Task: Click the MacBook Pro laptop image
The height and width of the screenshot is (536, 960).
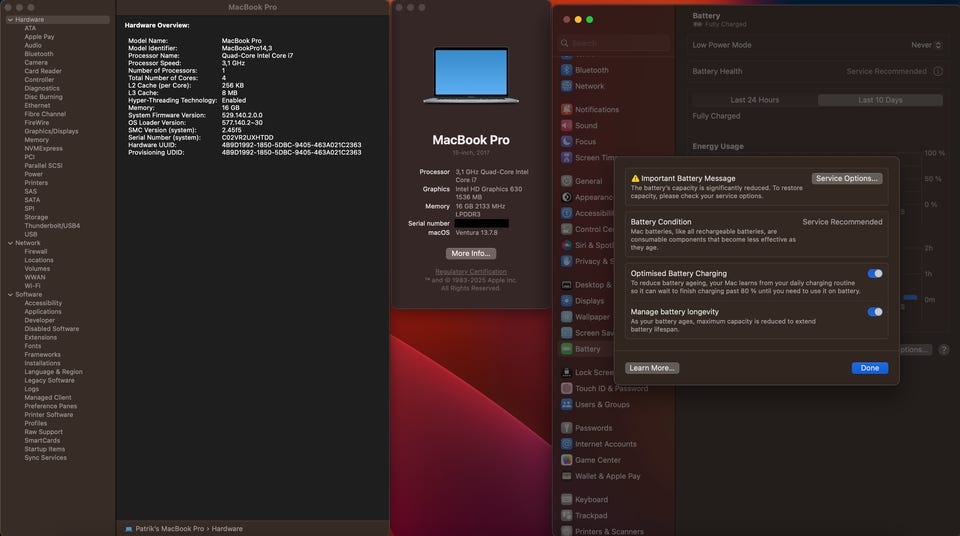Action: click(x=471, y=75)
